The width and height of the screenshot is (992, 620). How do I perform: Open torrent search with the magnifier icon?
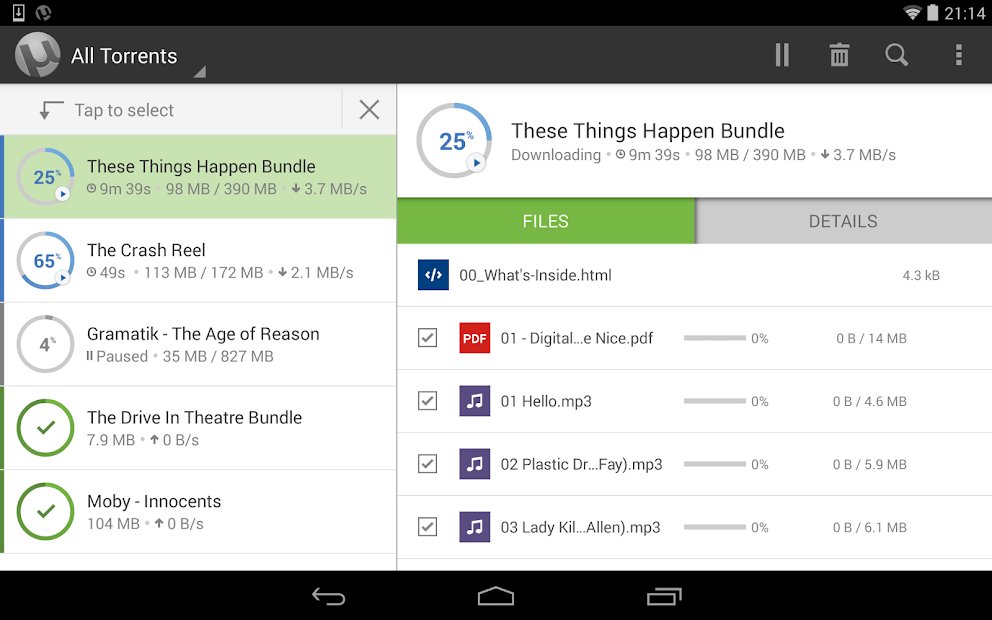pyautogui.click(x=897, y=55)
